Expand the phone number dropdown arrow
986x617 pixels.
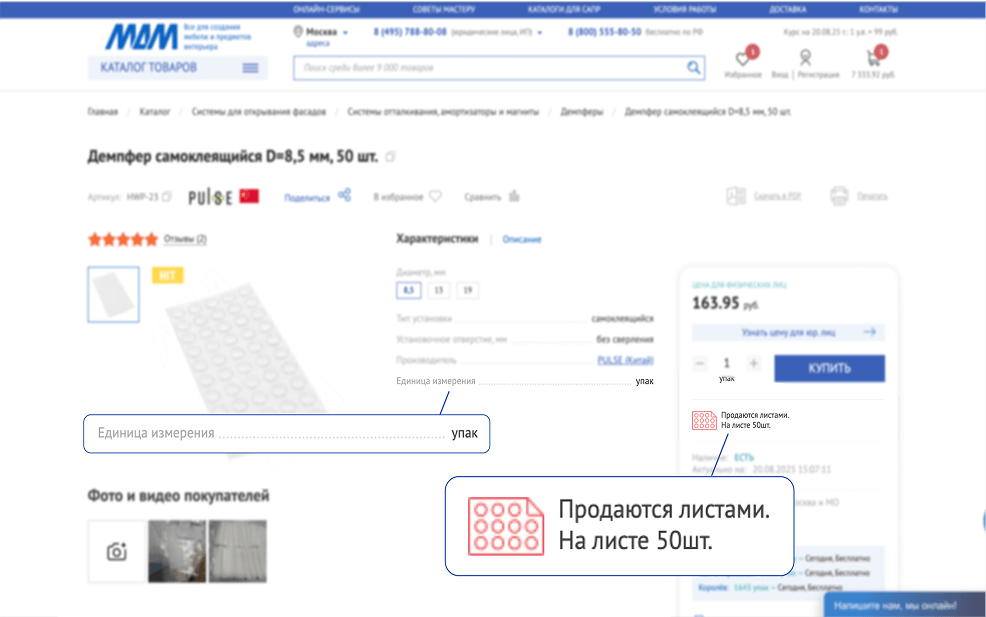coord(540,33)
